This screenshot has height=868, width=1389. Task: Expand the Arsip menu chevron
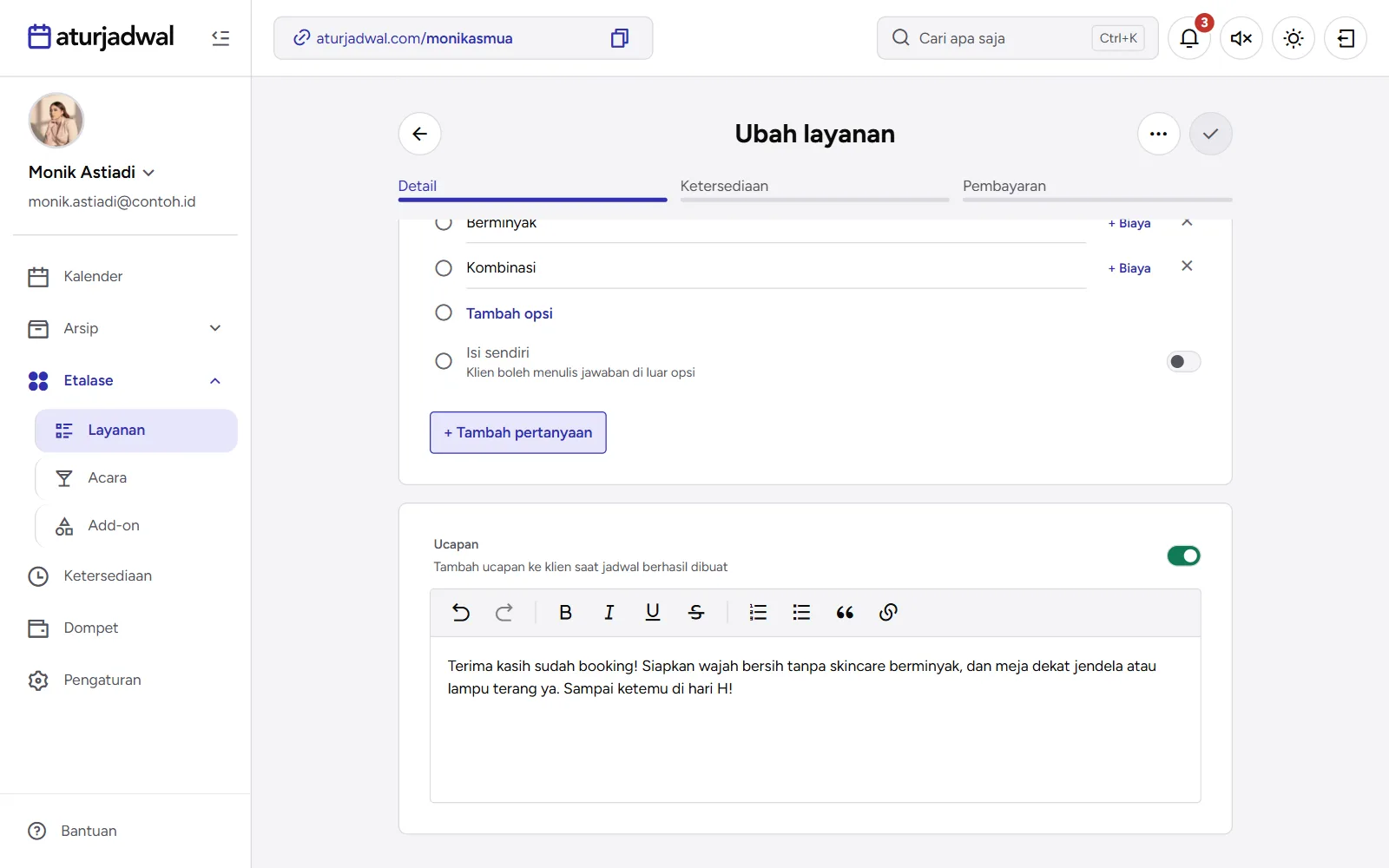(x=215, y=328)
